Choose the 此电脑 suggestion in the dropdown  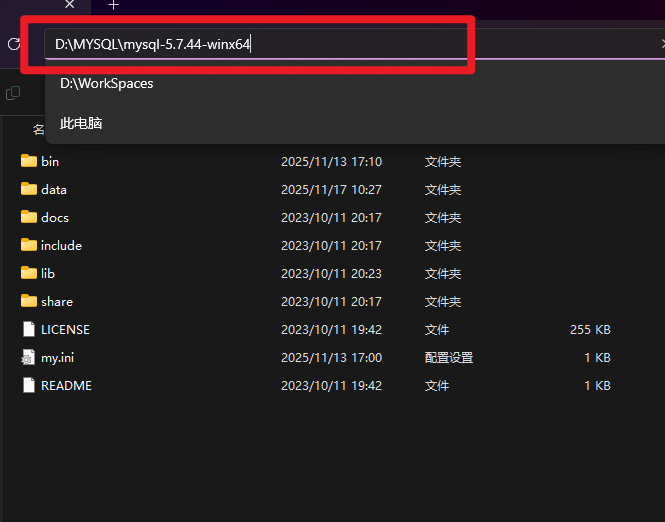[x=81, y=123]
